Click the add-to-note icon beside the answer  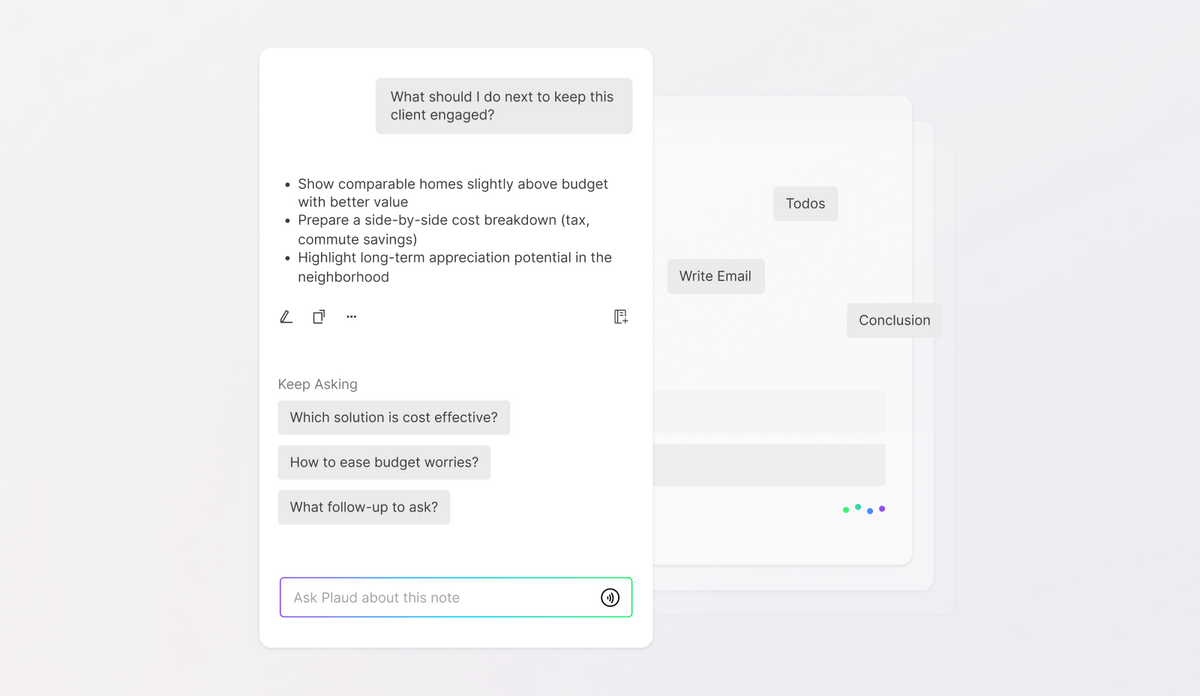coord(621,317)
